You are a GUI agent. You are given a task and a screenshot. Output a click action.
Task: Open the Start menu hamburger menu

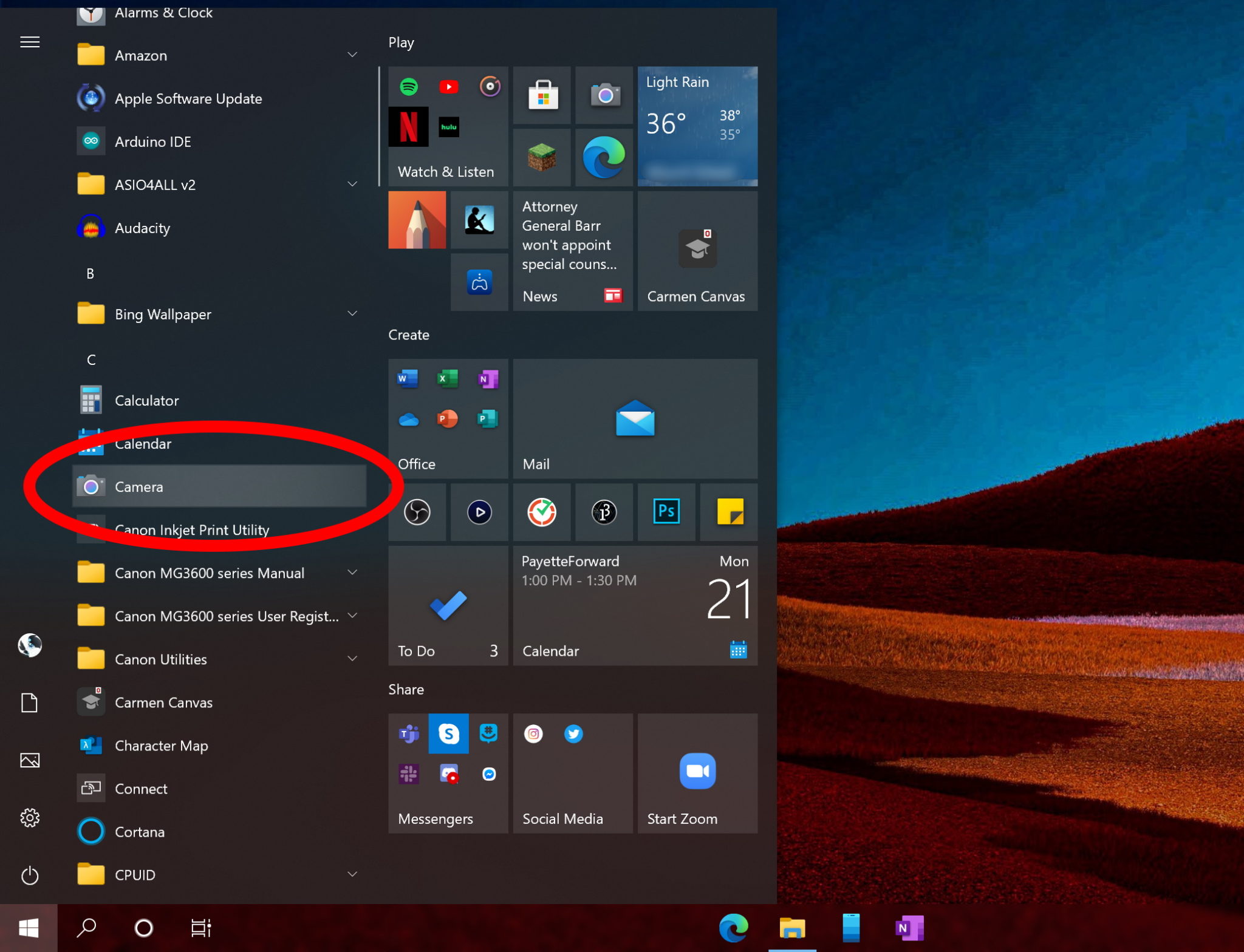pos(30,41)
